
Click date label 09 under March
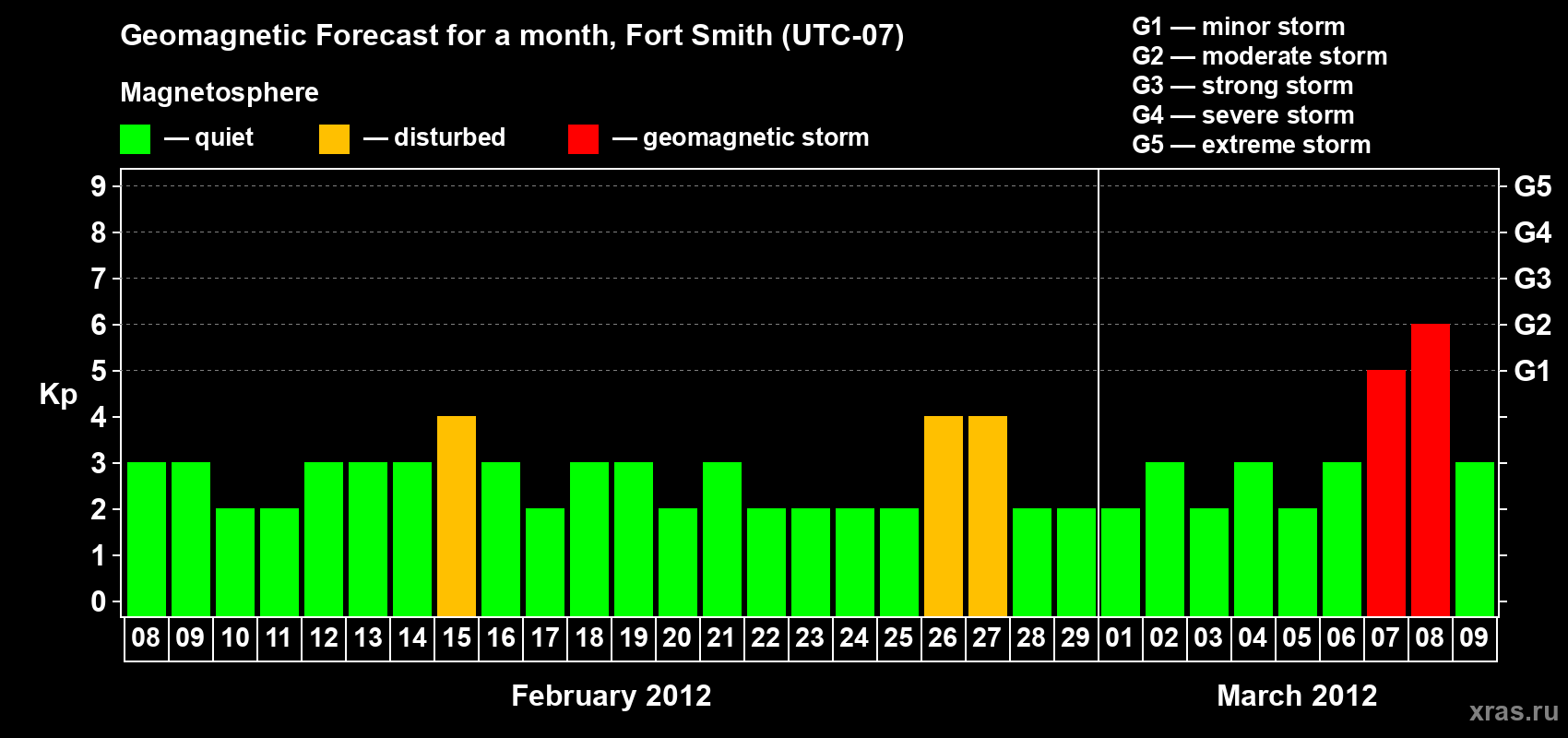coord(1474,637)
